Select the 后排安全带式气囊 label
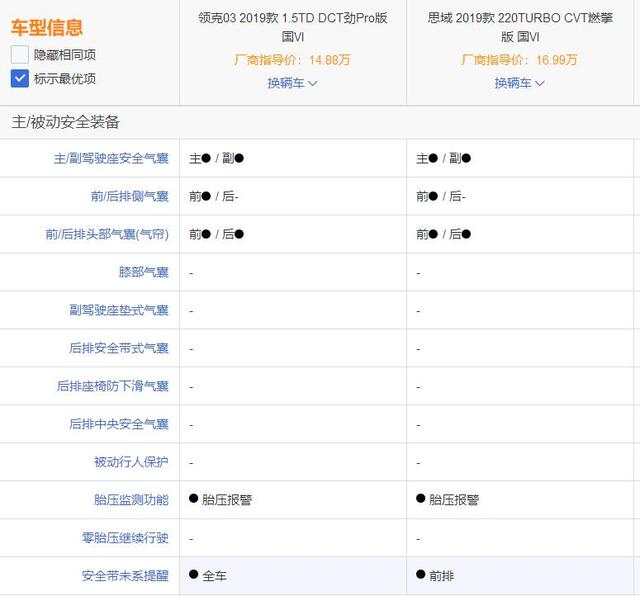640x596 pixels. coord(119,348)
